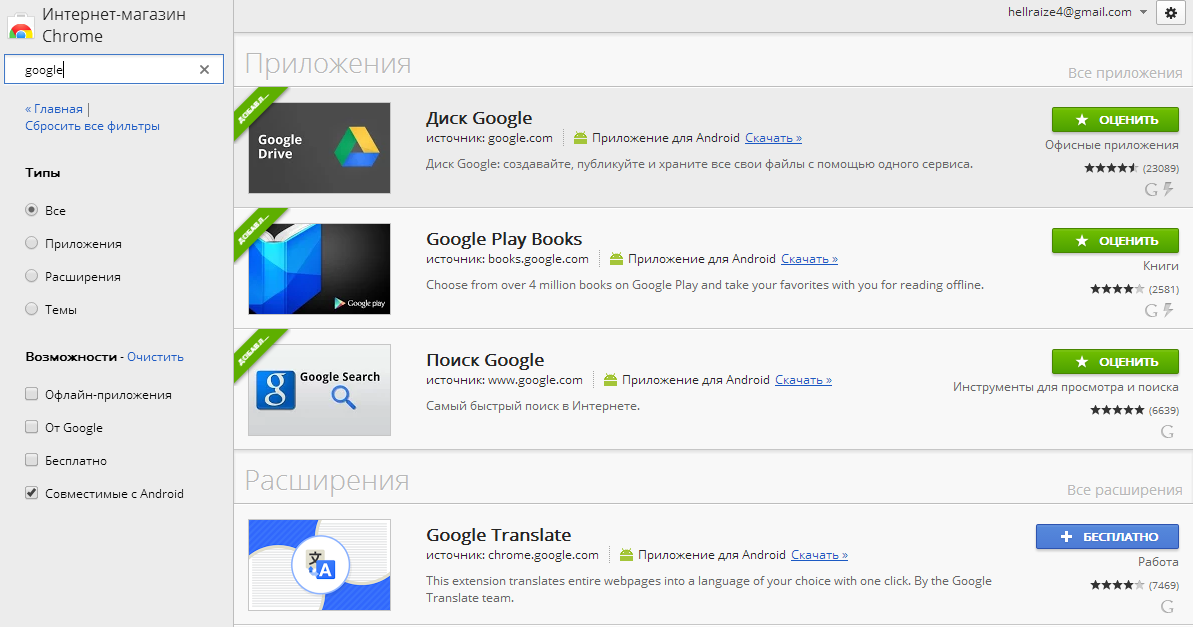Uncheck Совместимые с Android checkbox
The height and width of the screenshot is (627, 1193).
[31, 492]
